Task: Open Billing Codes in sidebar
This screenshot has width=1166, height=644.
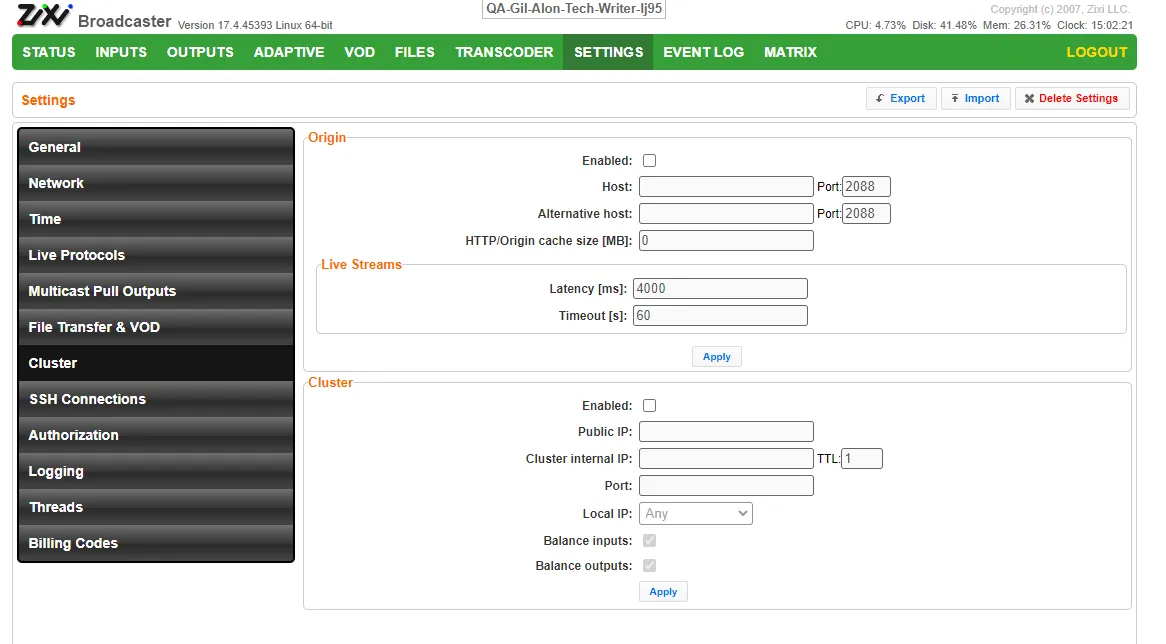Action: click(x=156, y=544)
